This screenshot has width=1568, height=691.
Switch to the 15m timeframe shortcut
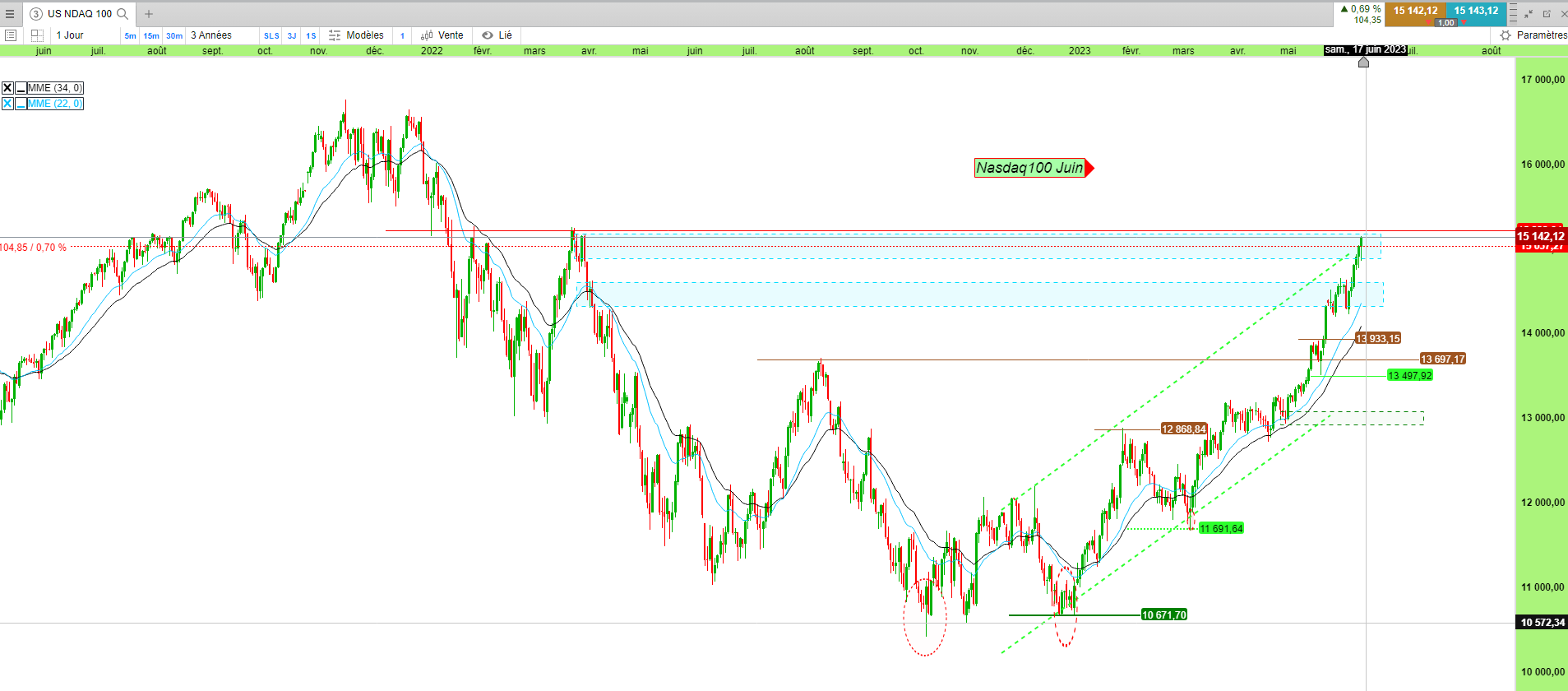(x=151, y=35)
